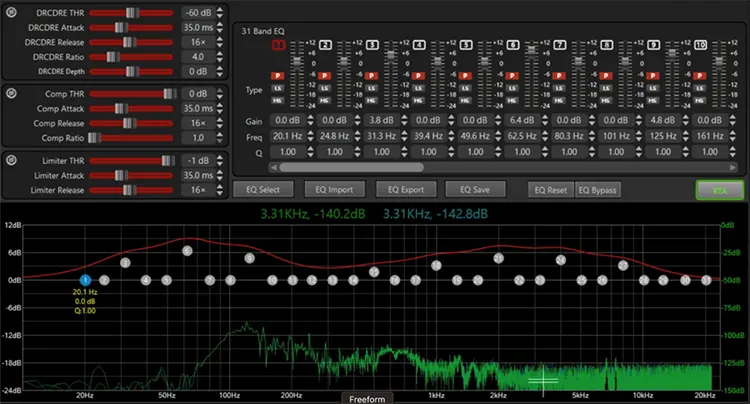The width and height of the screenshot is (750, 404).
Task: Click the band 6 Gain field showing 6.4 dB
Action: [x=522, y=120]
